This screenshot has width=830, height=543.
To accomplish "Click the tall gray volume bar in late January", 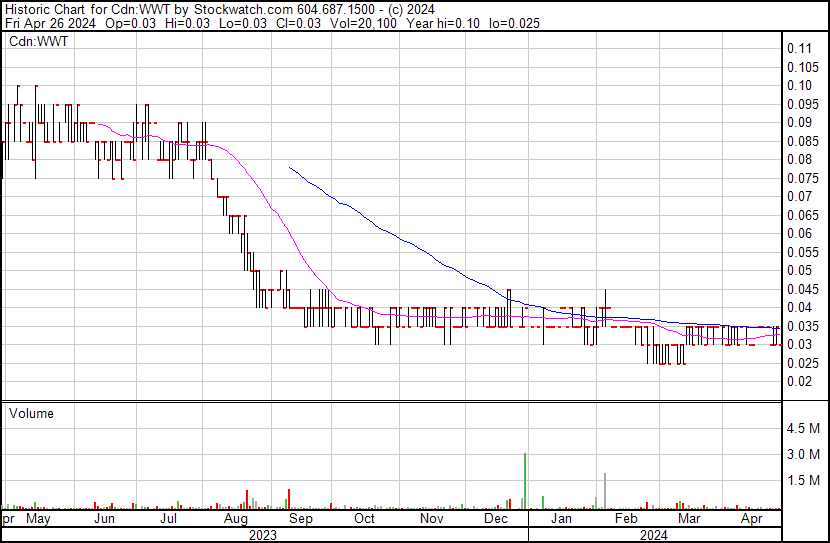I will pos(605,491).
